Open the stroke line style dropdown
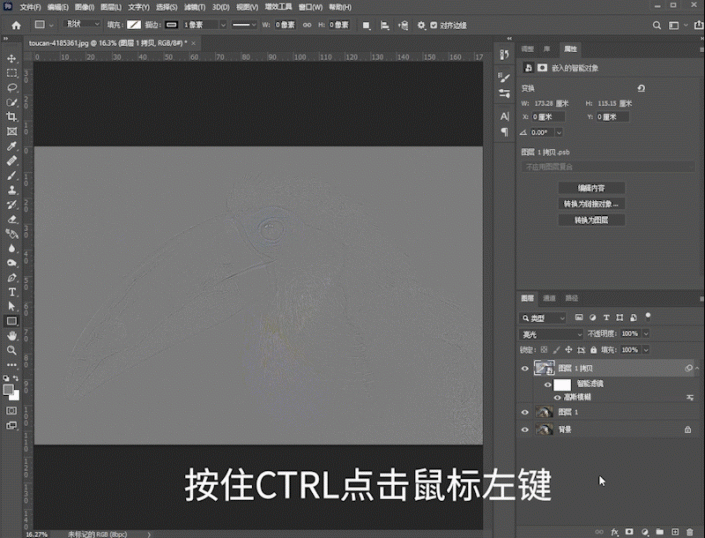Image resolution: width=705 pixels, height=538 pixels. [244, 25]
